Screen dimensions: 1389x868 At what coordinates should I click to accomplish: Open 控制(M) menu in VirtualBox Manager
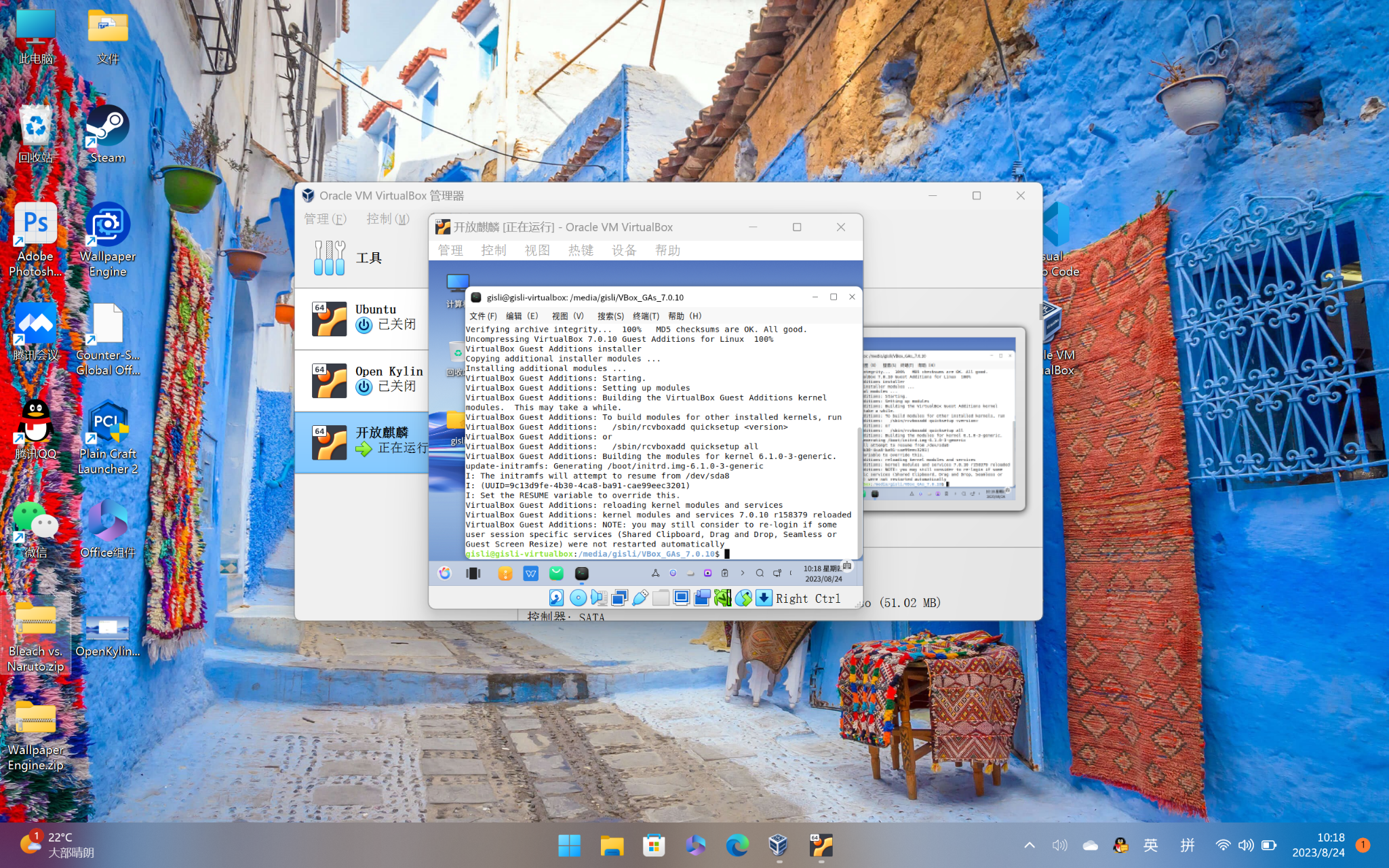coord(388,219)
